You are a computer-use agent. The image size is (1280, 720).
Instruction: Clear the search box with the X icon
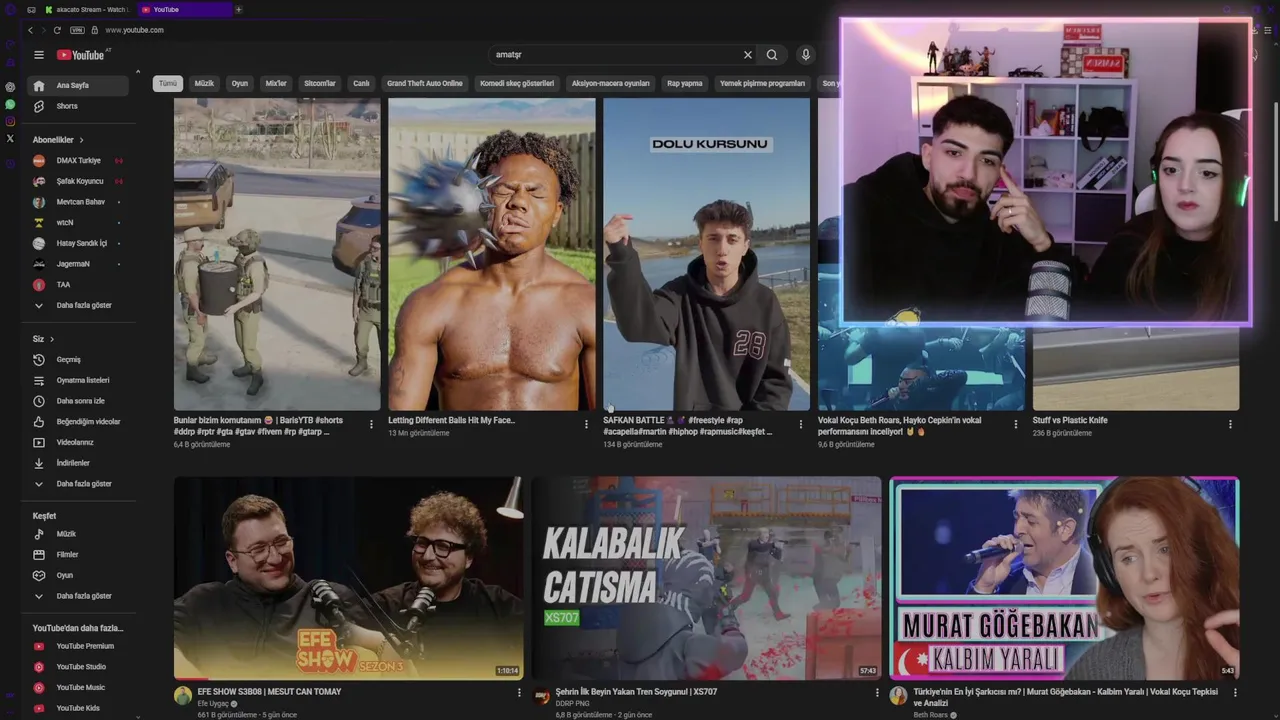pyautogui.click(x=747, y=55)
